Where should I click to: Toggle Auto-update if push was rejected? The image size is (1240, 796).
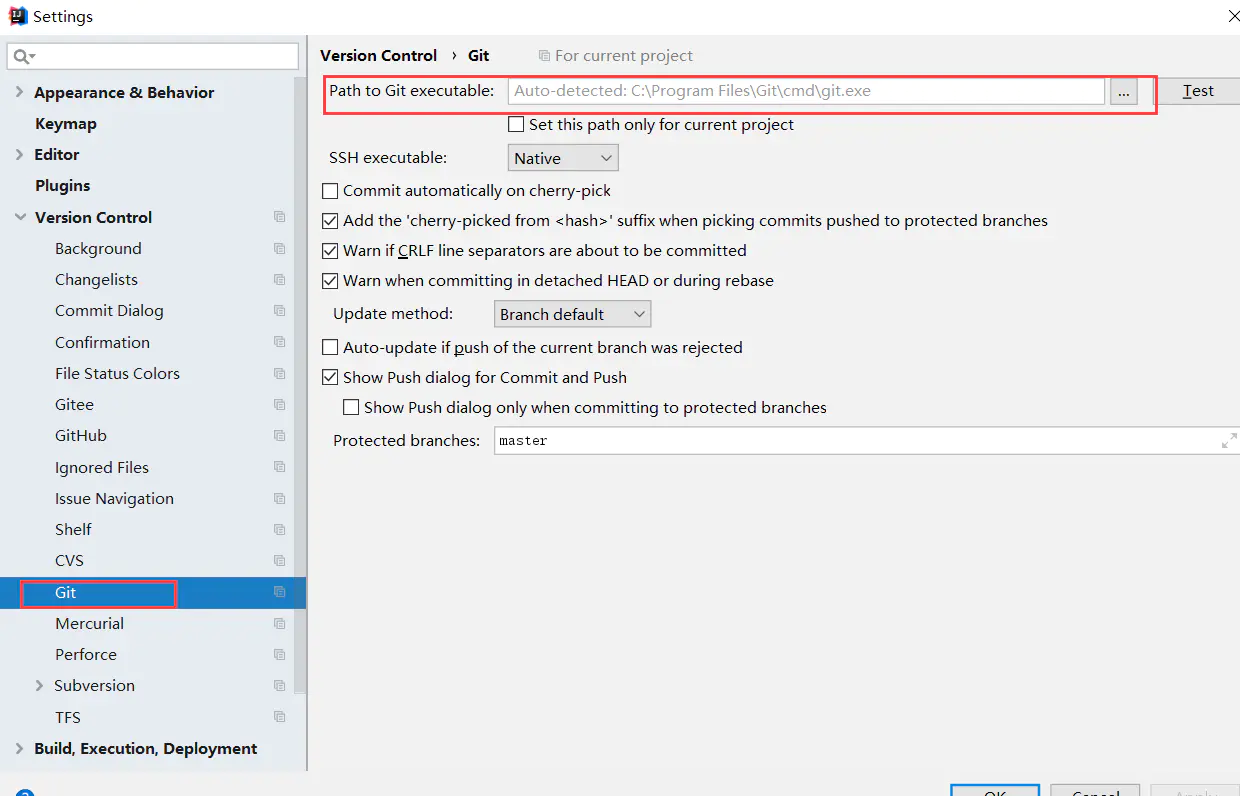click(x=330, y=348)
